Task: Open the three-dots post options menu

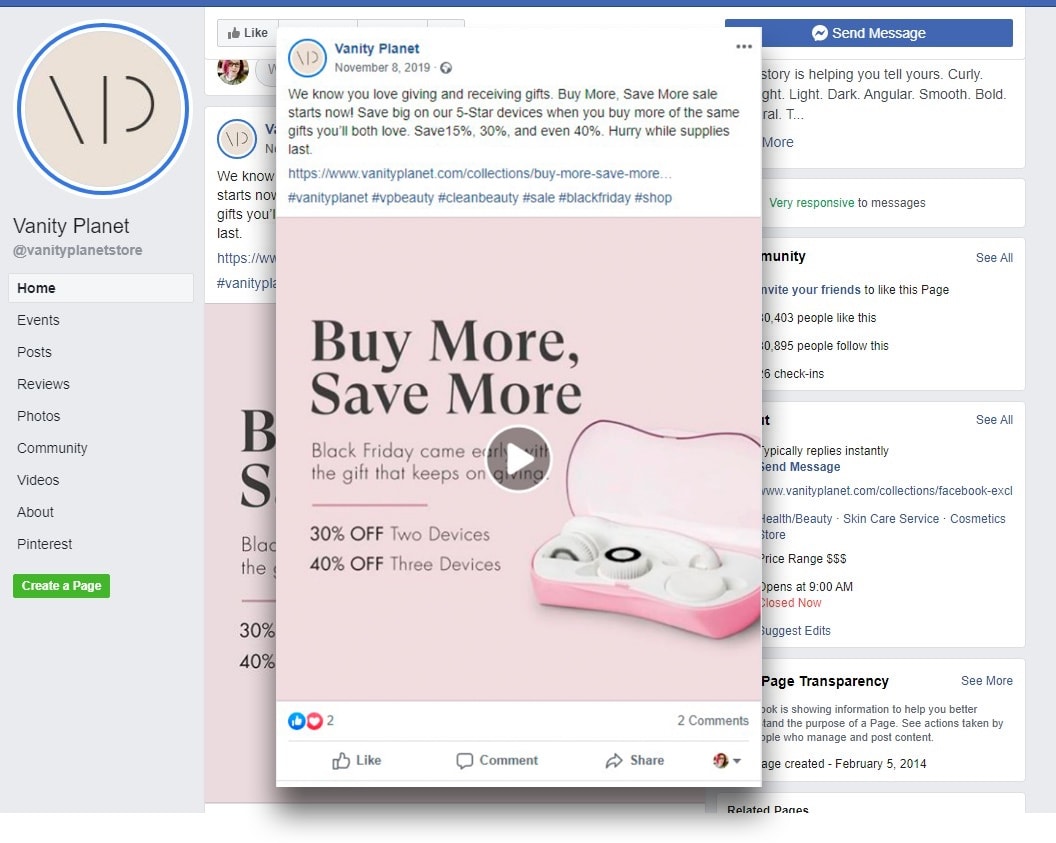Action: pos(744,46)
